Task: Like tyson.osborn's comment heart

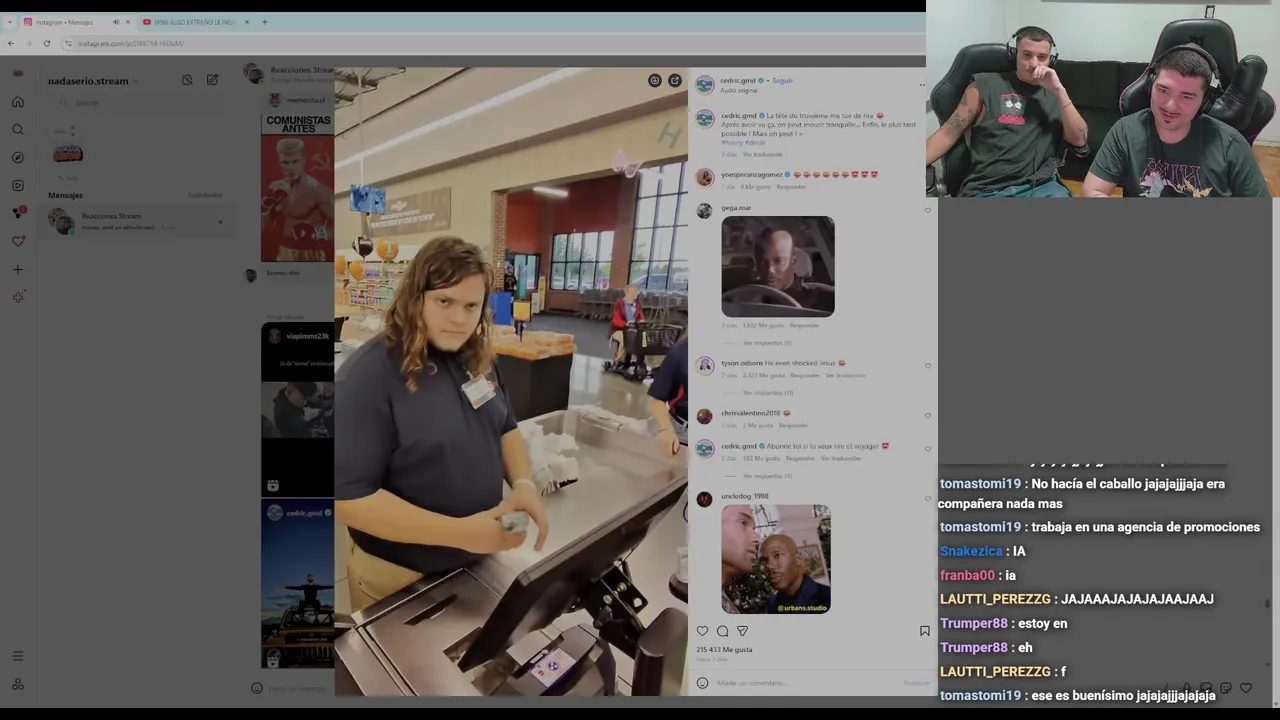Action: (x=928, y=366)
